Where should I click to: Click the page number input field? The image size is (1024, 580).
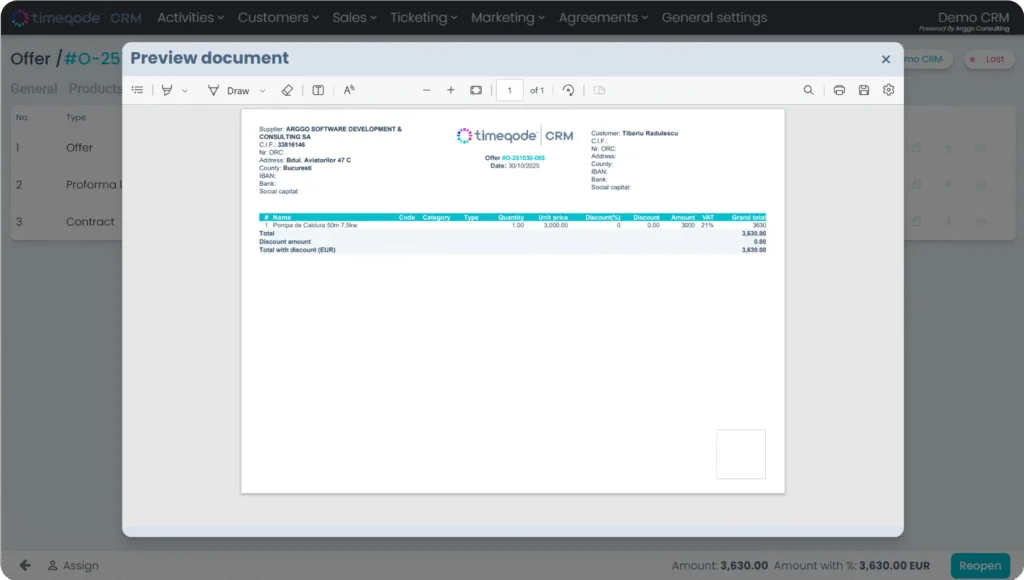click(x=510, y=90)
